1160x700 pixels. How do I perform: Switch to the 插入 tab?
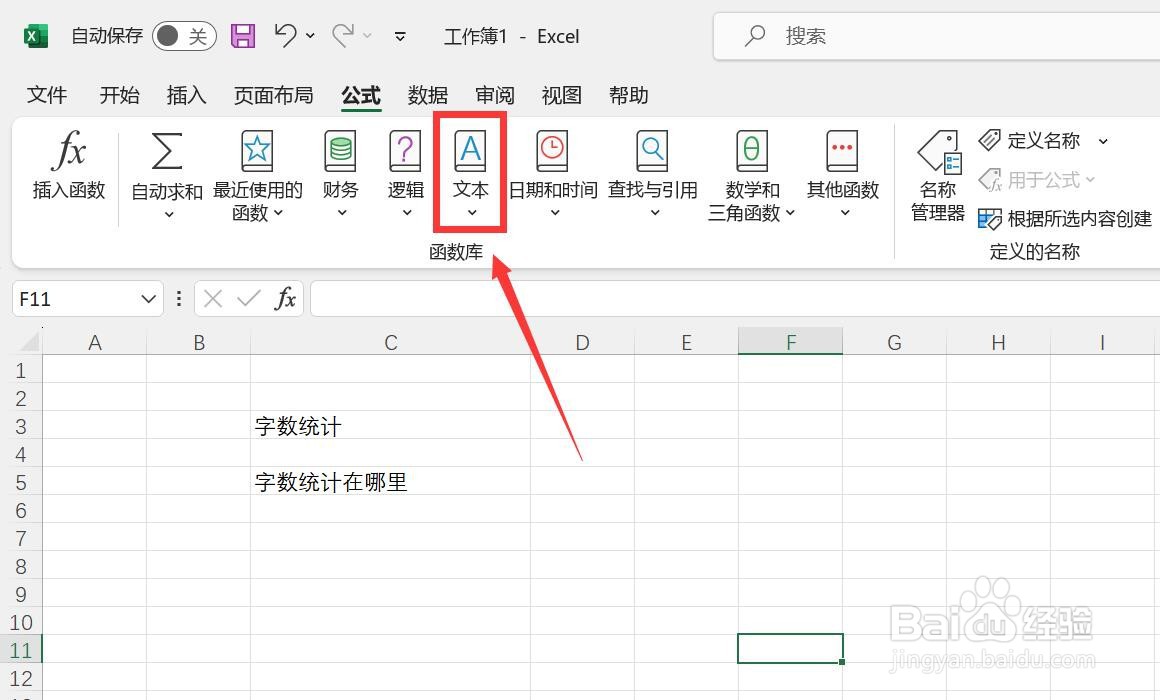tap(186, 95)
